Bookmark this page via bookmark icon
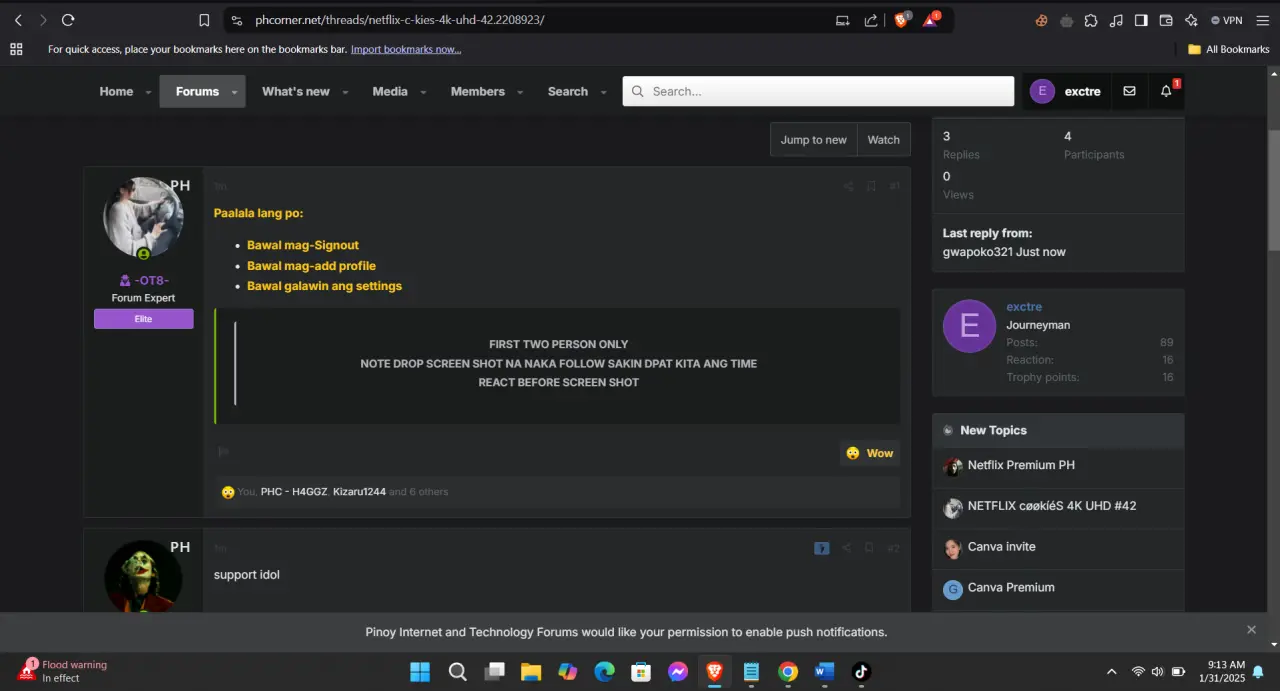This screenshot has width=1280, height=691. (x=204, y=20)
